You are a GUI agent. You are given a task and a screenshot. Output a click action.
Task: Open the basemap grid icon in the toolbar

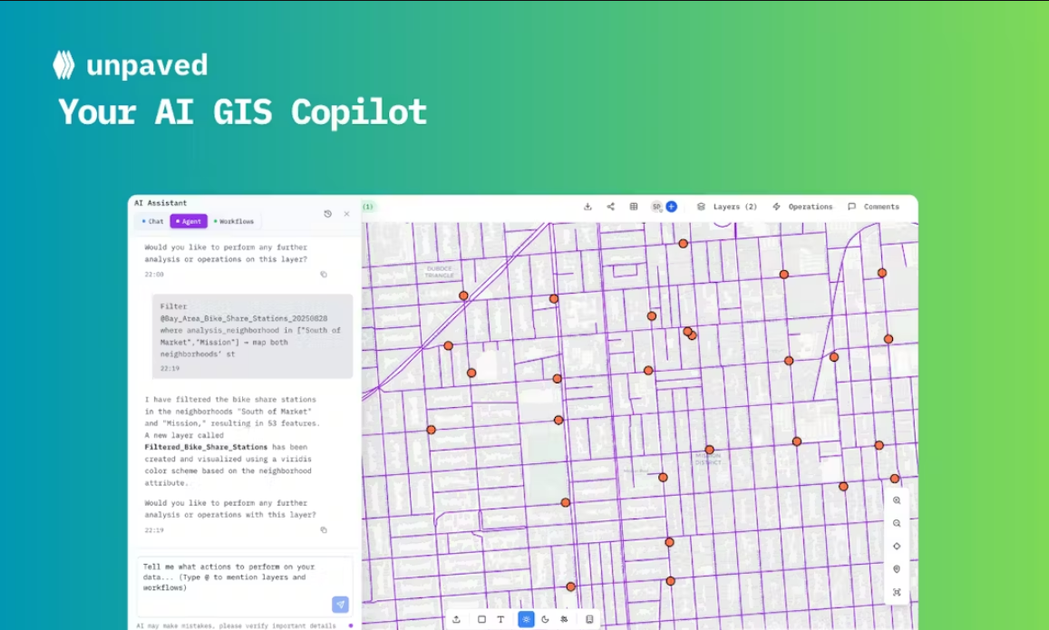tap(634, 206)
